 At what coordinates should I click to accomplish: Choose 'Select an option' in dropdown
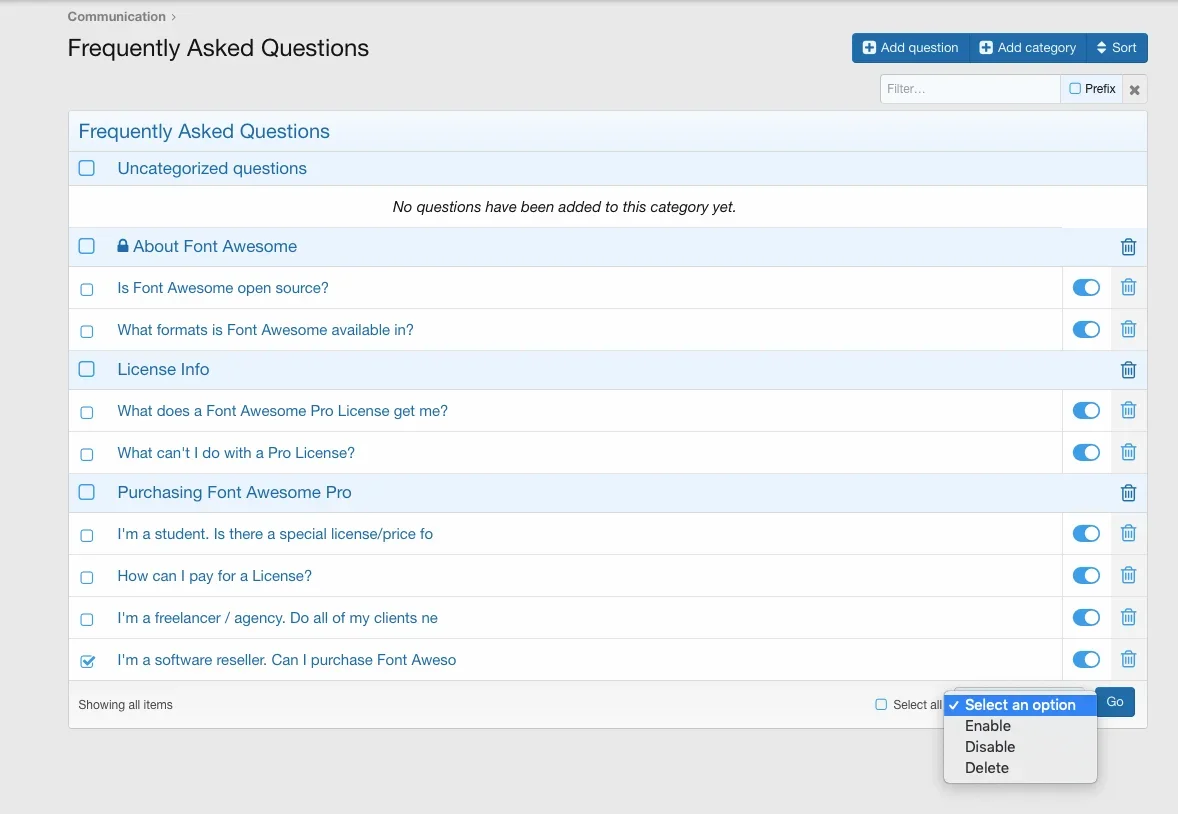[1020, 705]
